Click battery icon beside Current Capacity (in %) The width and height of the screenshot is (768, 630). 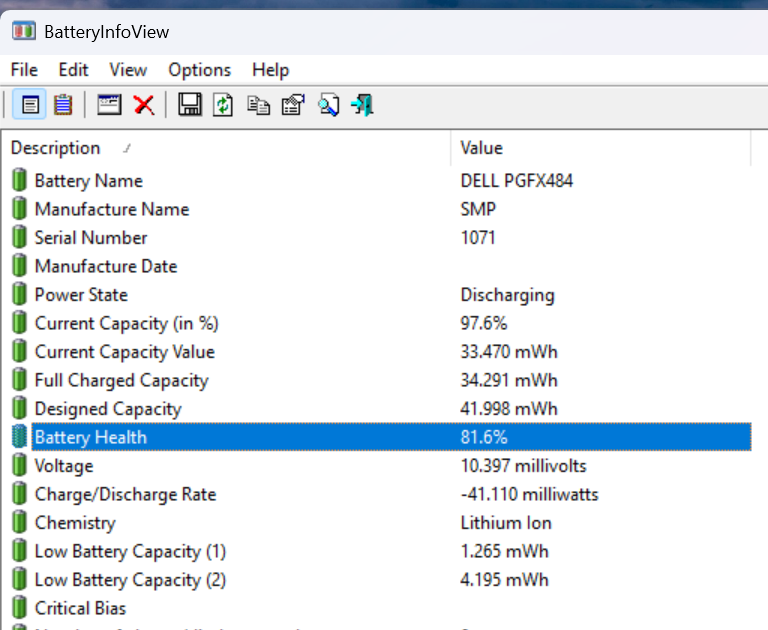19,322
